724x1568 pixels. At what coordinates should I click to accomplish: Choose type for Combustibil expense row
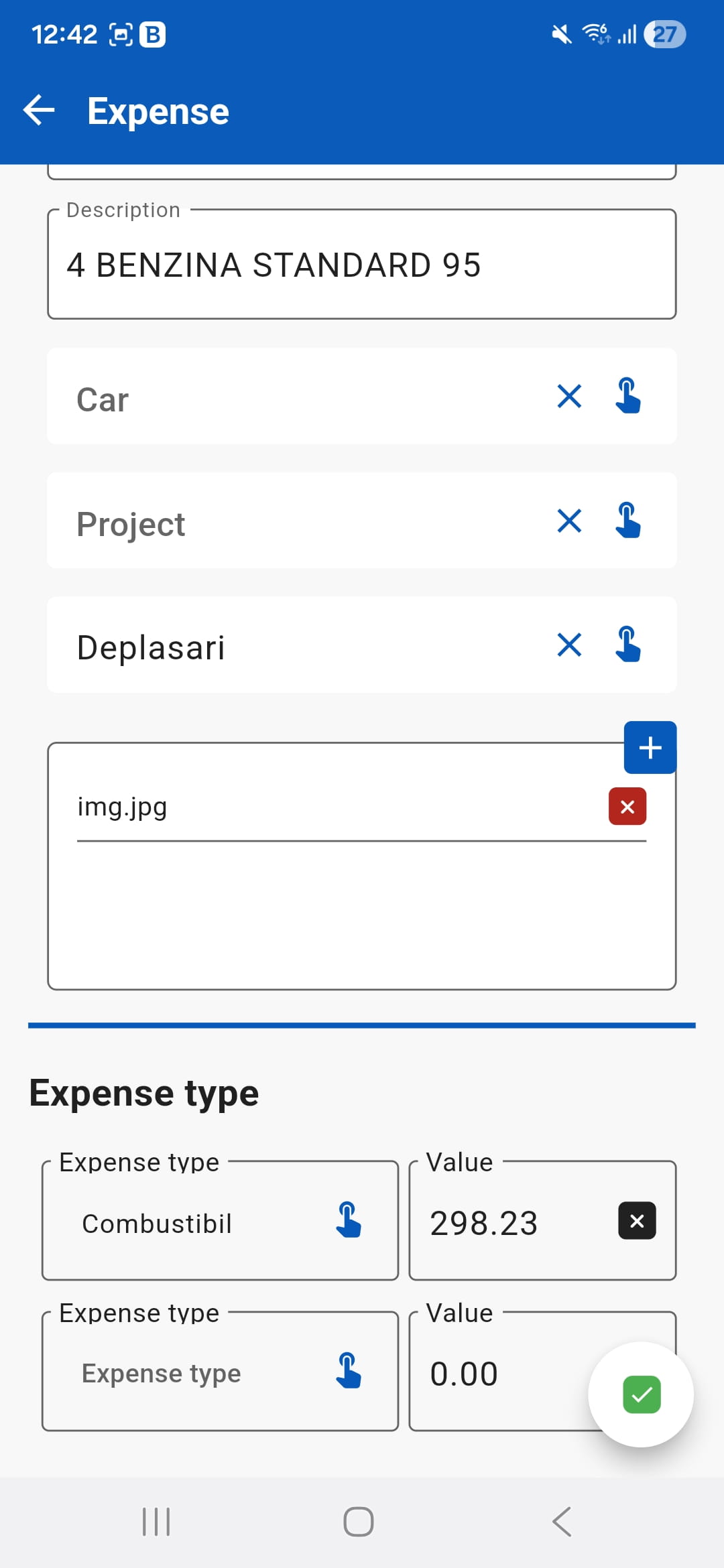pos(349,1221)
